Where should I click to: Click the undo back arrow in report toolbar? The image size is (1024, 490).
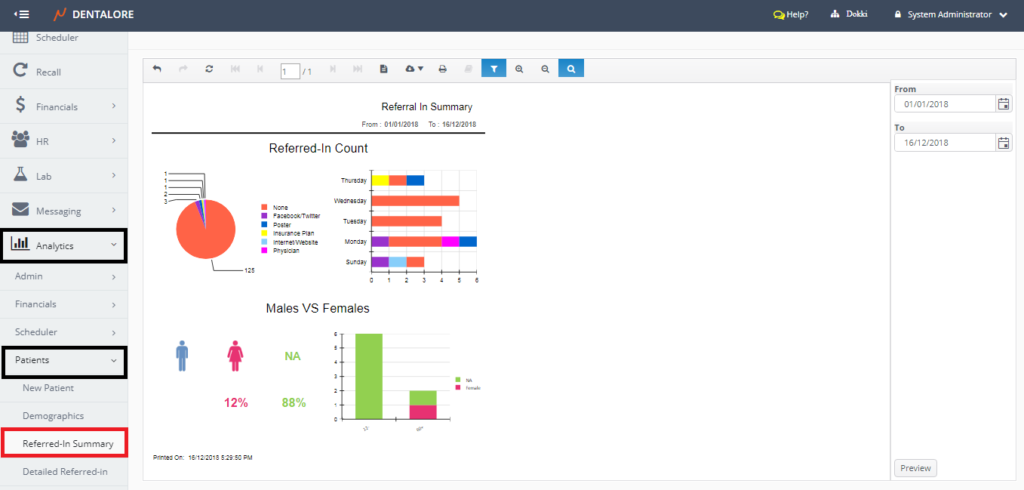(157, 69)
